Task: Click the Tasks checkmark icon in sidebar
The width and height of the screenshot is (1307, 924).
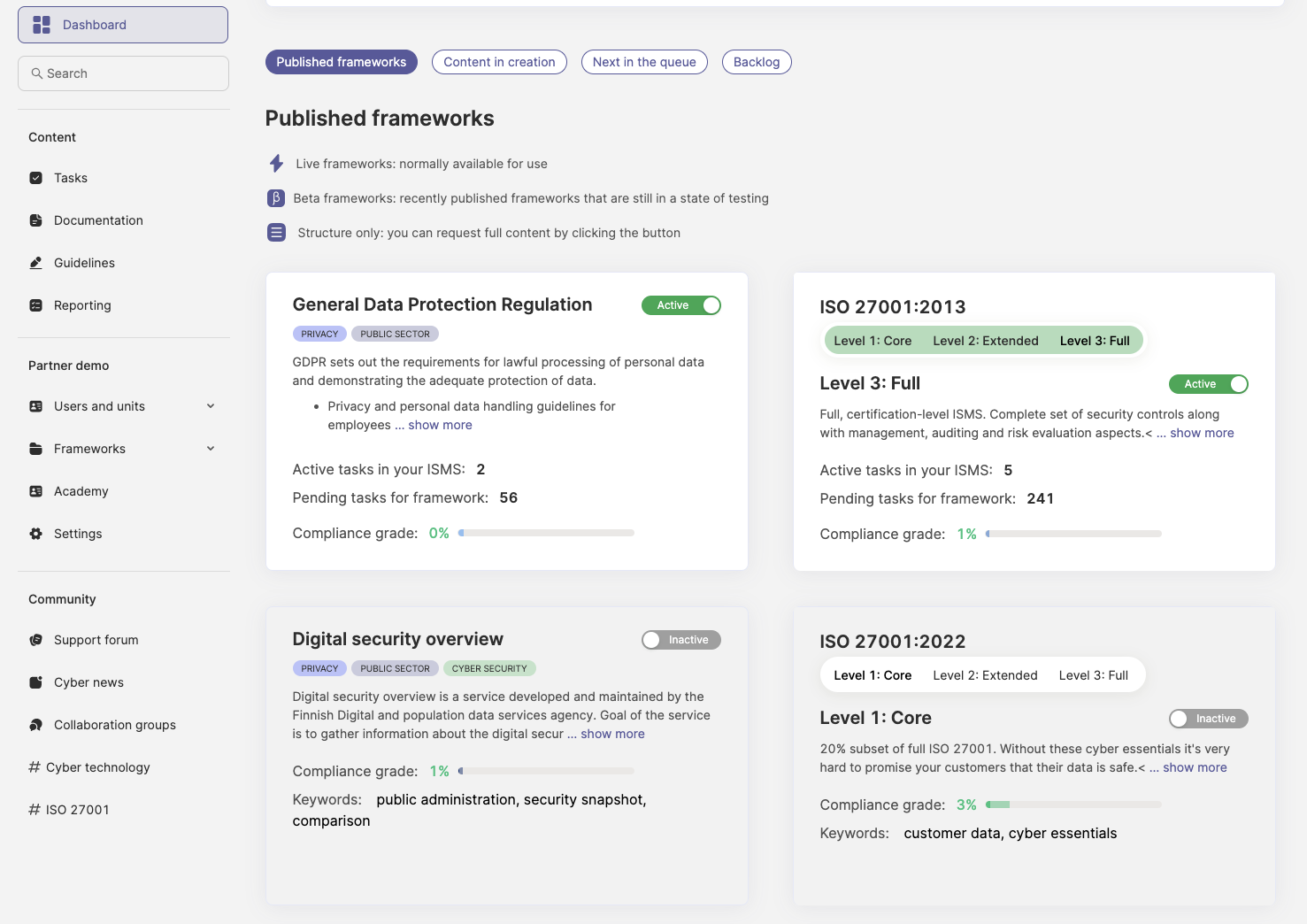Action: pyautogui.click(x=36, y=178)
